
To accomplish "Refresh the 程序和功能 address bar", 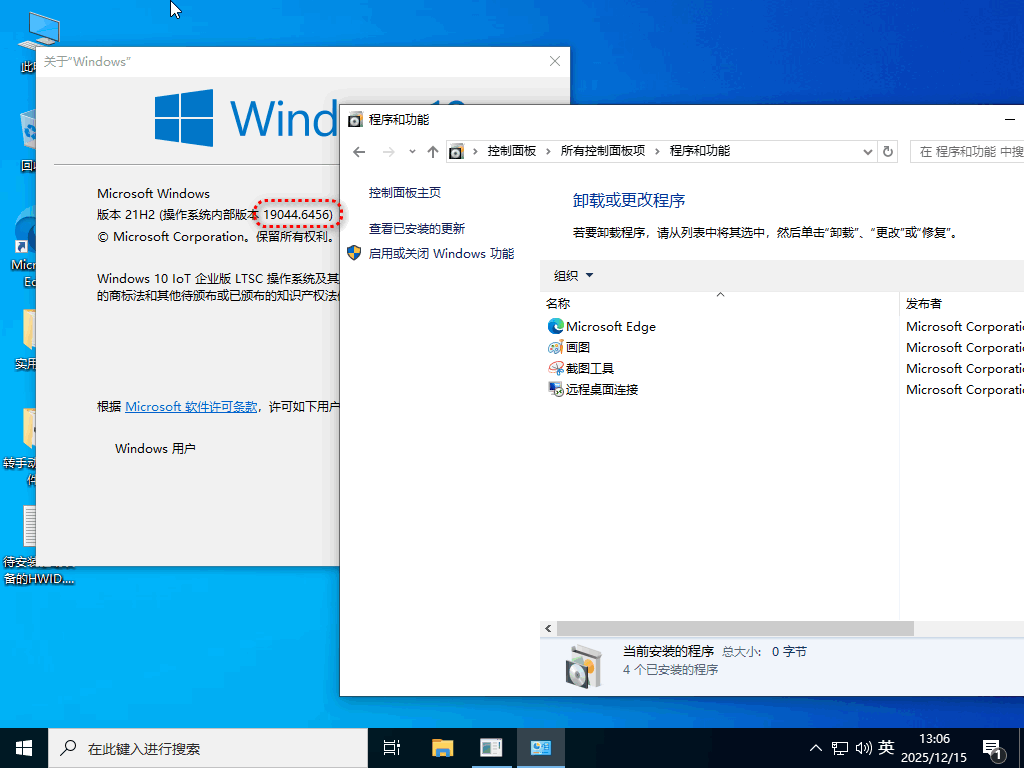I will (887, 151).
